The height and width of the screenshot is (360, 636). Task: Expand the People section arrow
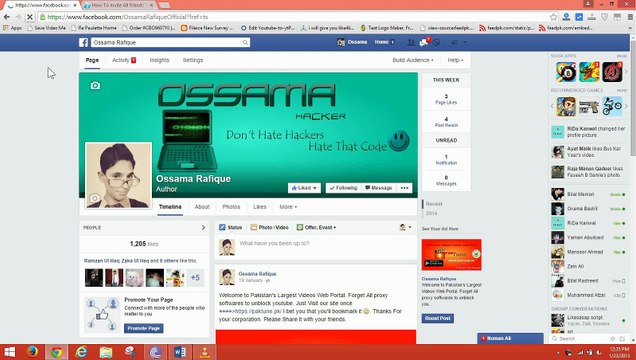pos(203,228)
